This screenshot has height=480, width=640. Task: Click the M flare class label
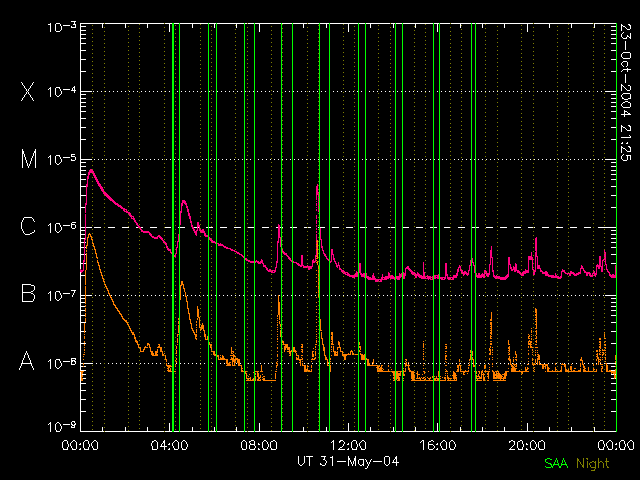[29, 159]
